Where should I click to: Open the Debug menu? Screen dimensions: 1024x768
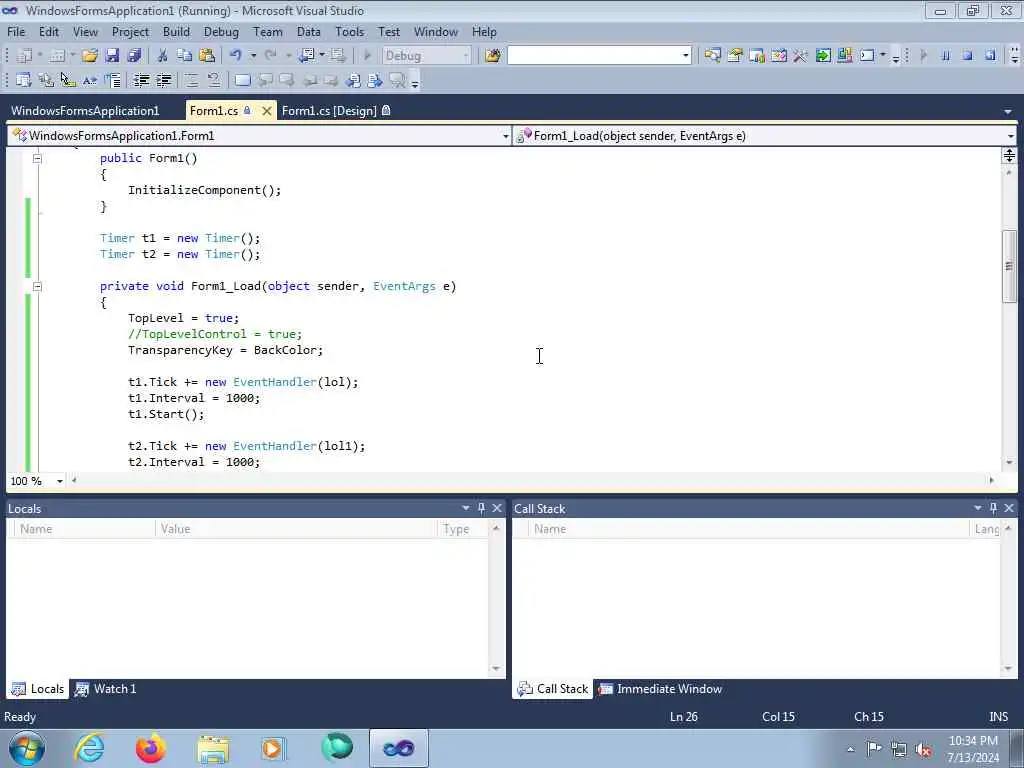point(221,31)
